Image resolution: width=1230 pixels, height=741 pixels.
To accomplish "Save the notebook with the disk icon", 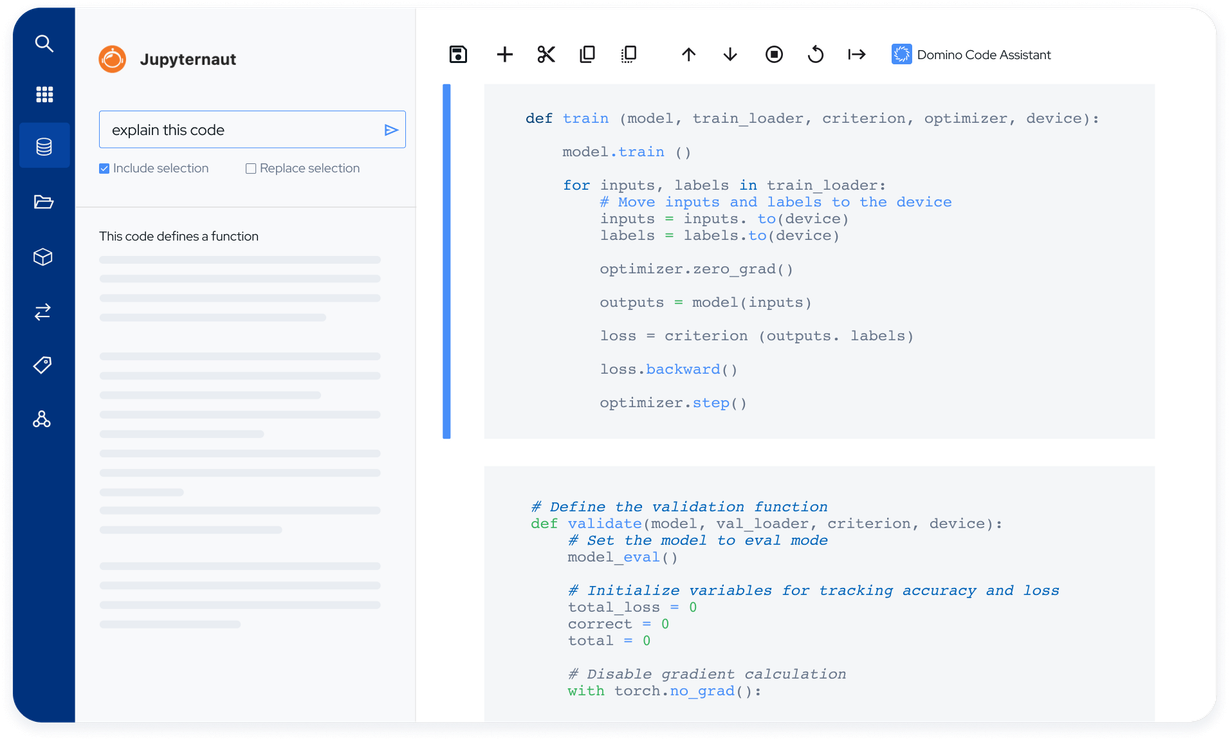I will [x=458, y=54].
